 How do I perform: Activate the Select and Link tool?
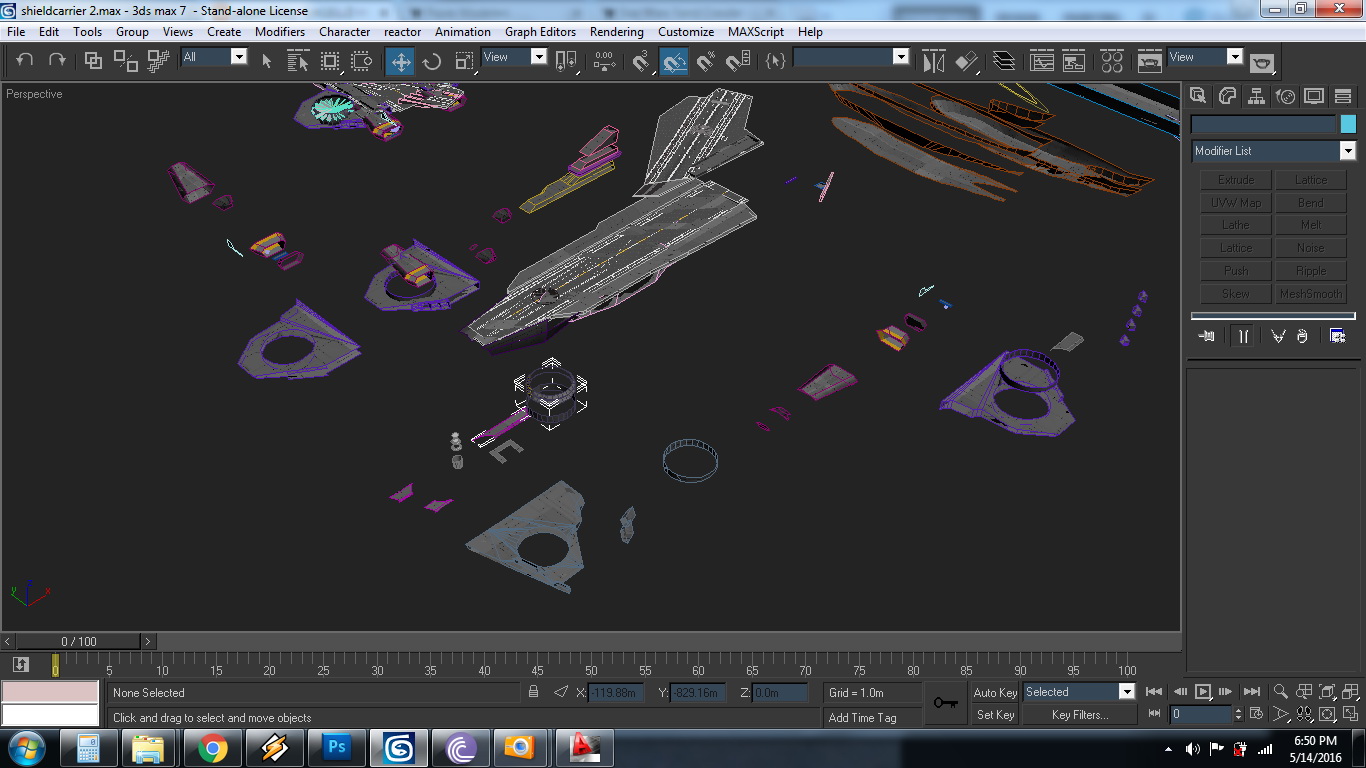point(93,60)
